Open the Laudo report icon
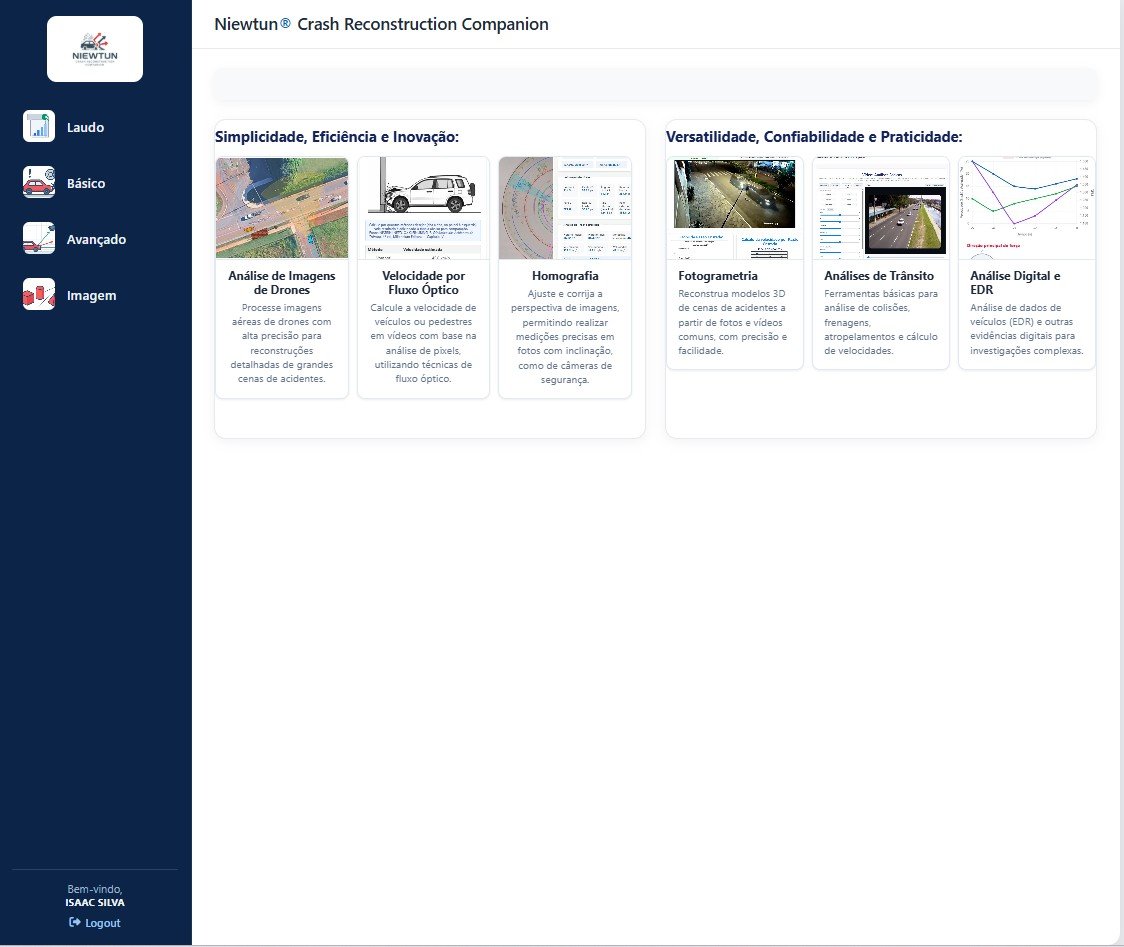This screenshot has height=947, width=1124. point(39,126)
